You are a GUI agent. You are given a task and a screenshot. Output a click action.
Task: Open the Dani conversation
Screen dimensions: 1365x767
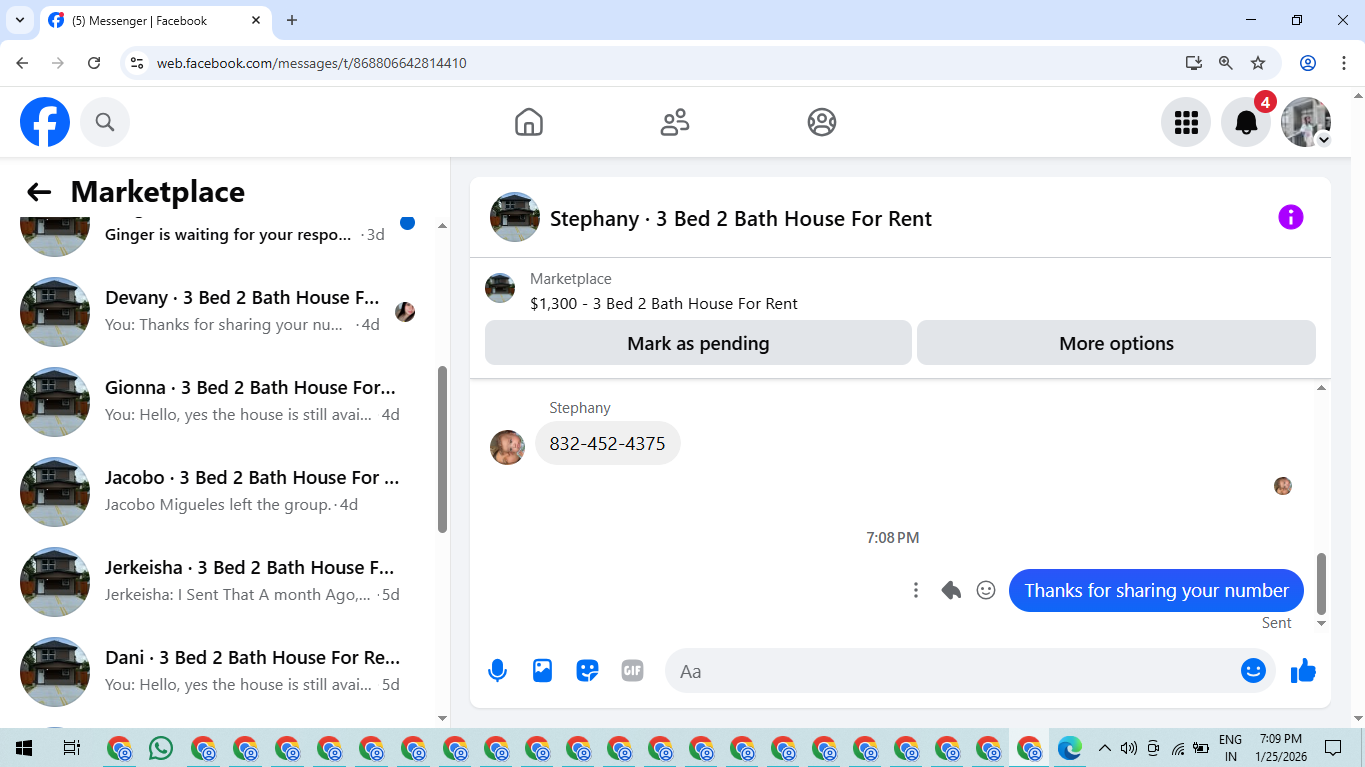[x=224, y=671]
